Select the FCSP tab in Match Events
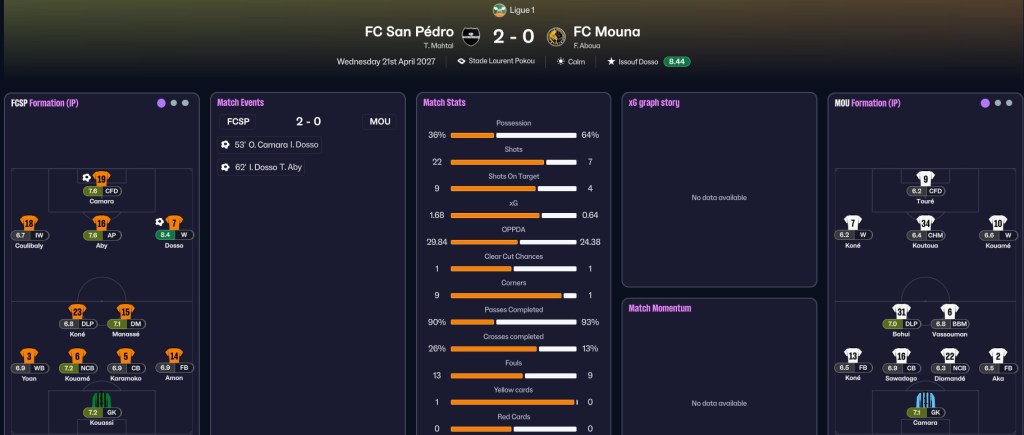Viewport: 1024px width, 435px height. (x=238, y=121)
